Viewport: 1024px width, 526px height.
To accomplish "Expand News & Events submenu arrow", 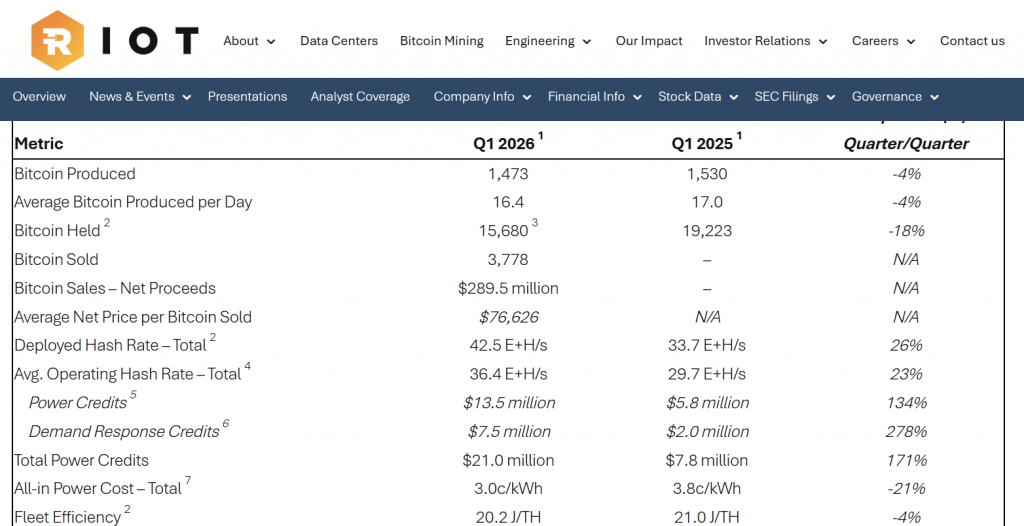I will click(186, 98).
